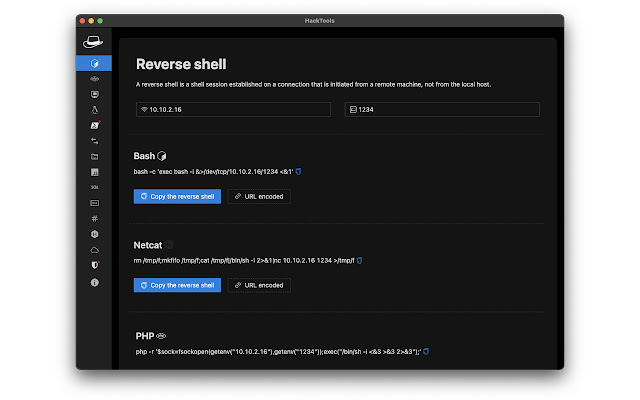Open the PowerShell sidebar icon
The width and height of the screenshot is (640, 400).
point(95,125)
